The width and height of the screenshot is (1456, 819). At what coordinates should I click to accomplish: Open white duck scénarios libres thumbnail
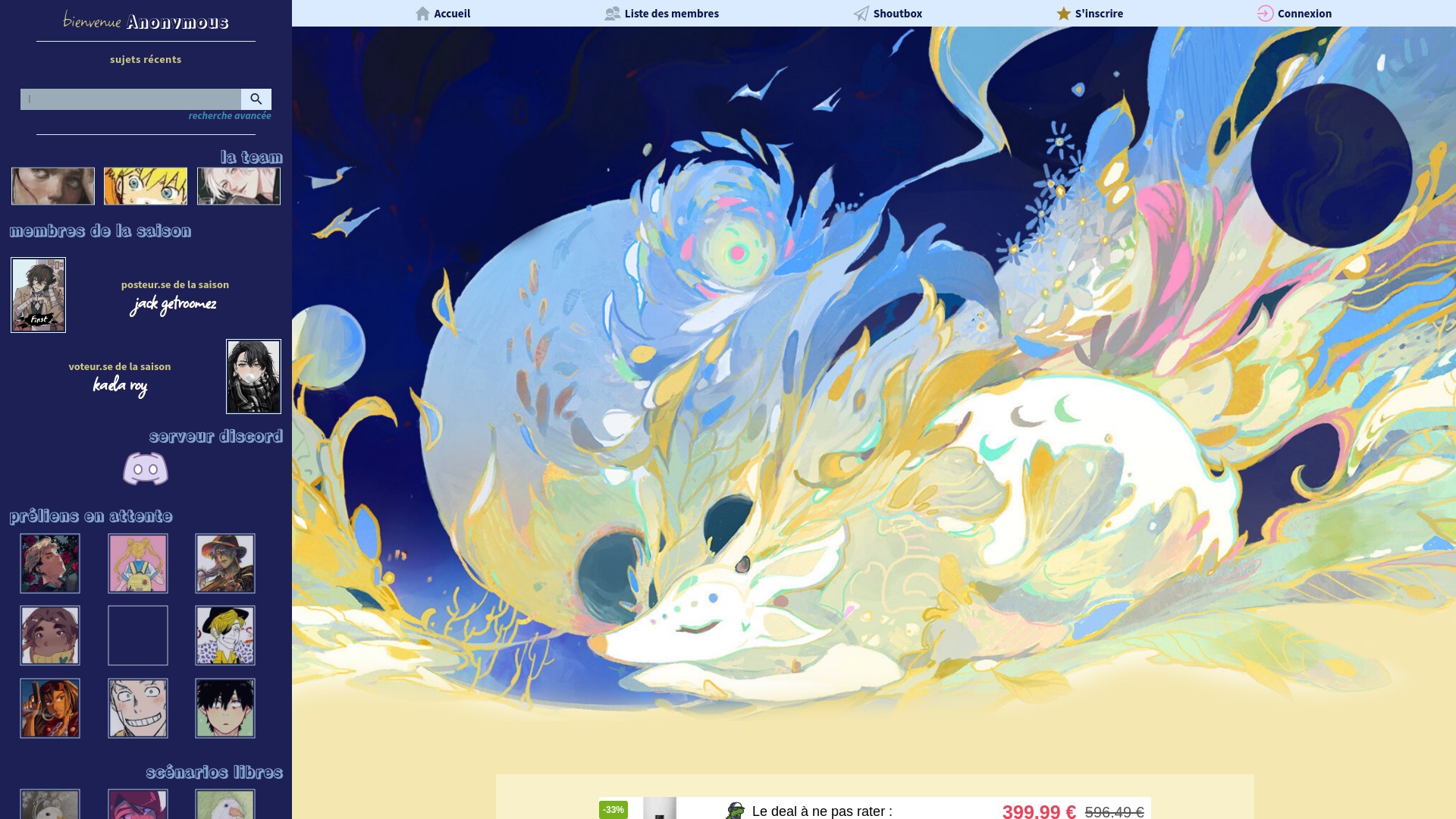(x=225, y=804)
